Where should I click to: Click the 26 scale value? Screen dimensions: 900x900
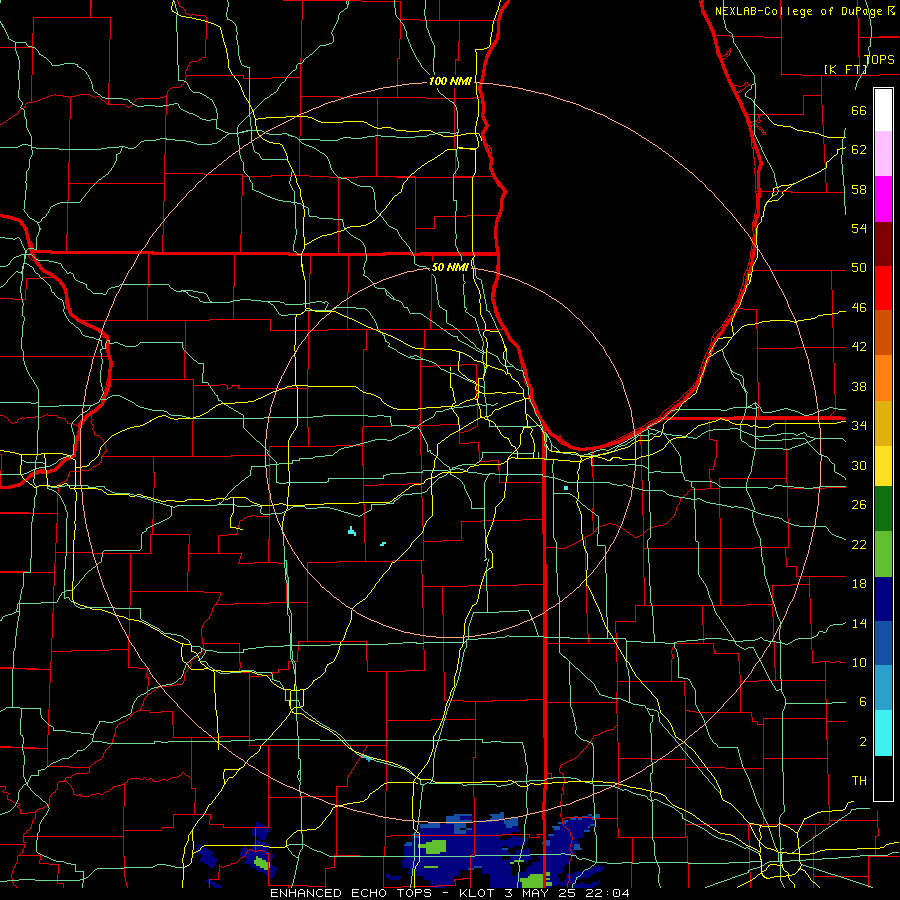click(859, 505)
